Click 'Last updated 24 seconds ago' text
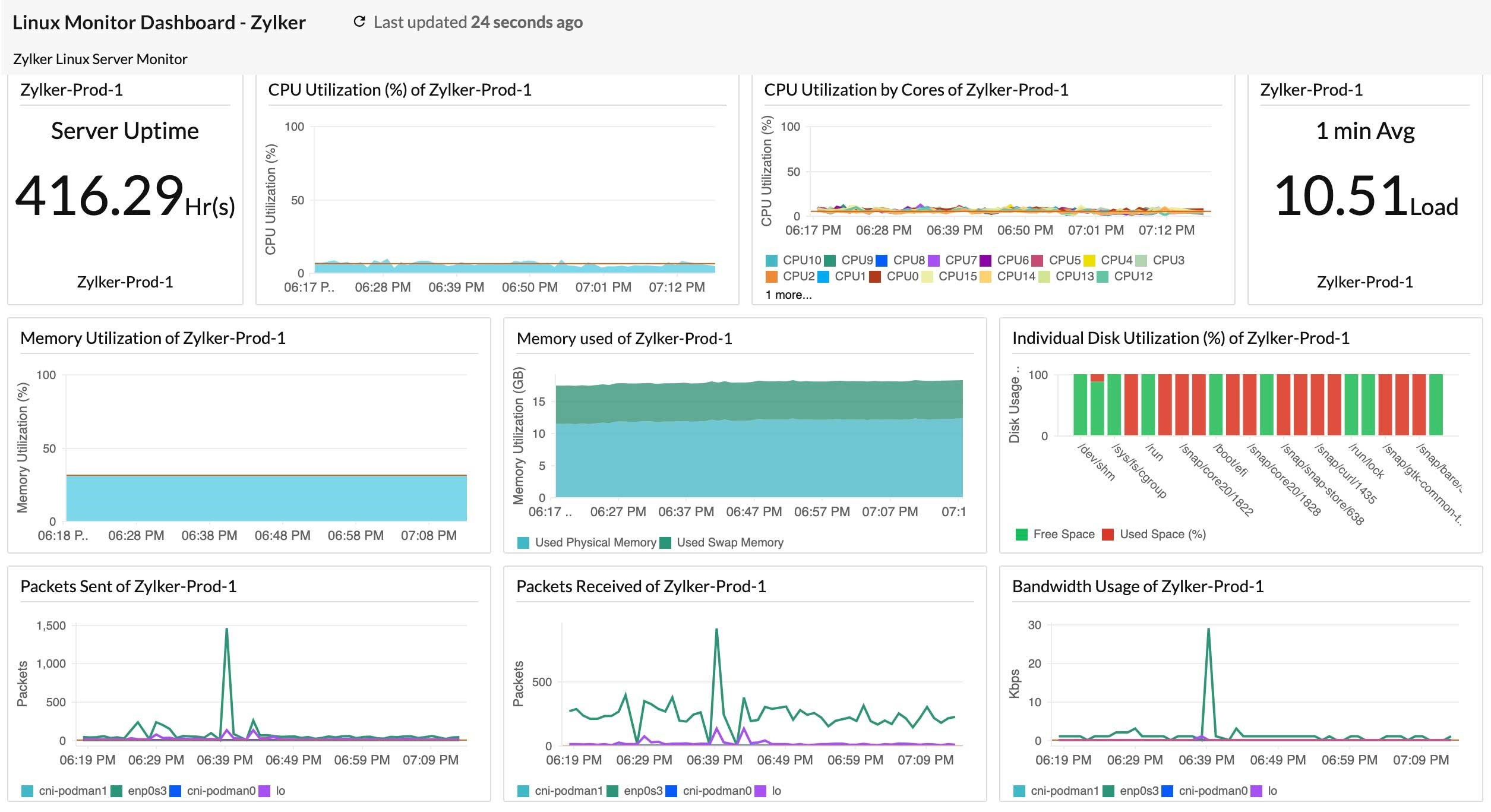The height and width of the screenshot is (812, 1491). [478, 22]
